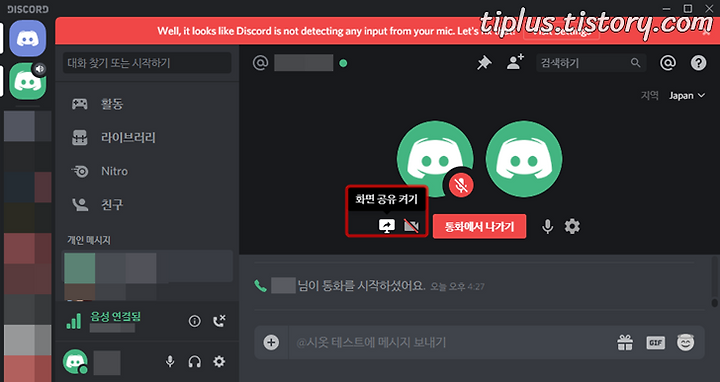Click 통화에서 나가기 leave call button
The width and height of the screenshot is (720, 382).
[479, 226]
